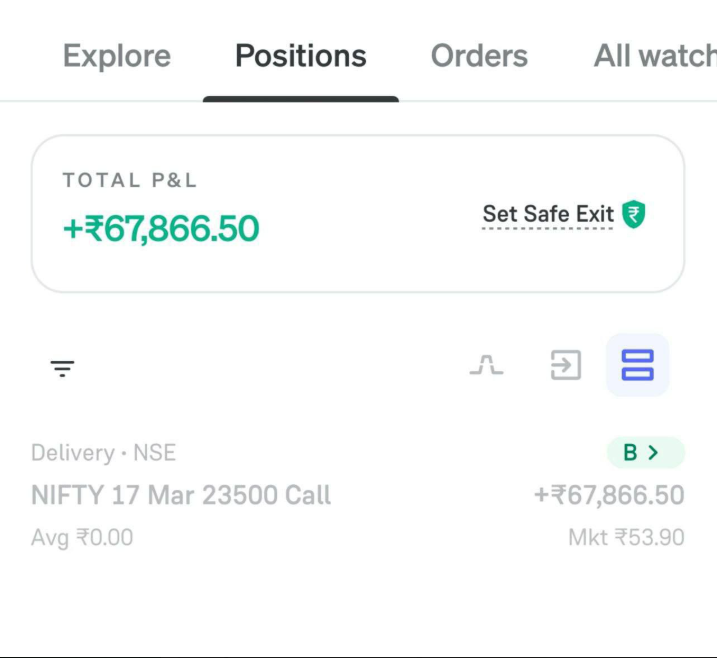The width and height of the screenshot is (717, 658).
Task: Click the green B badge
Action: pos(630,453)
